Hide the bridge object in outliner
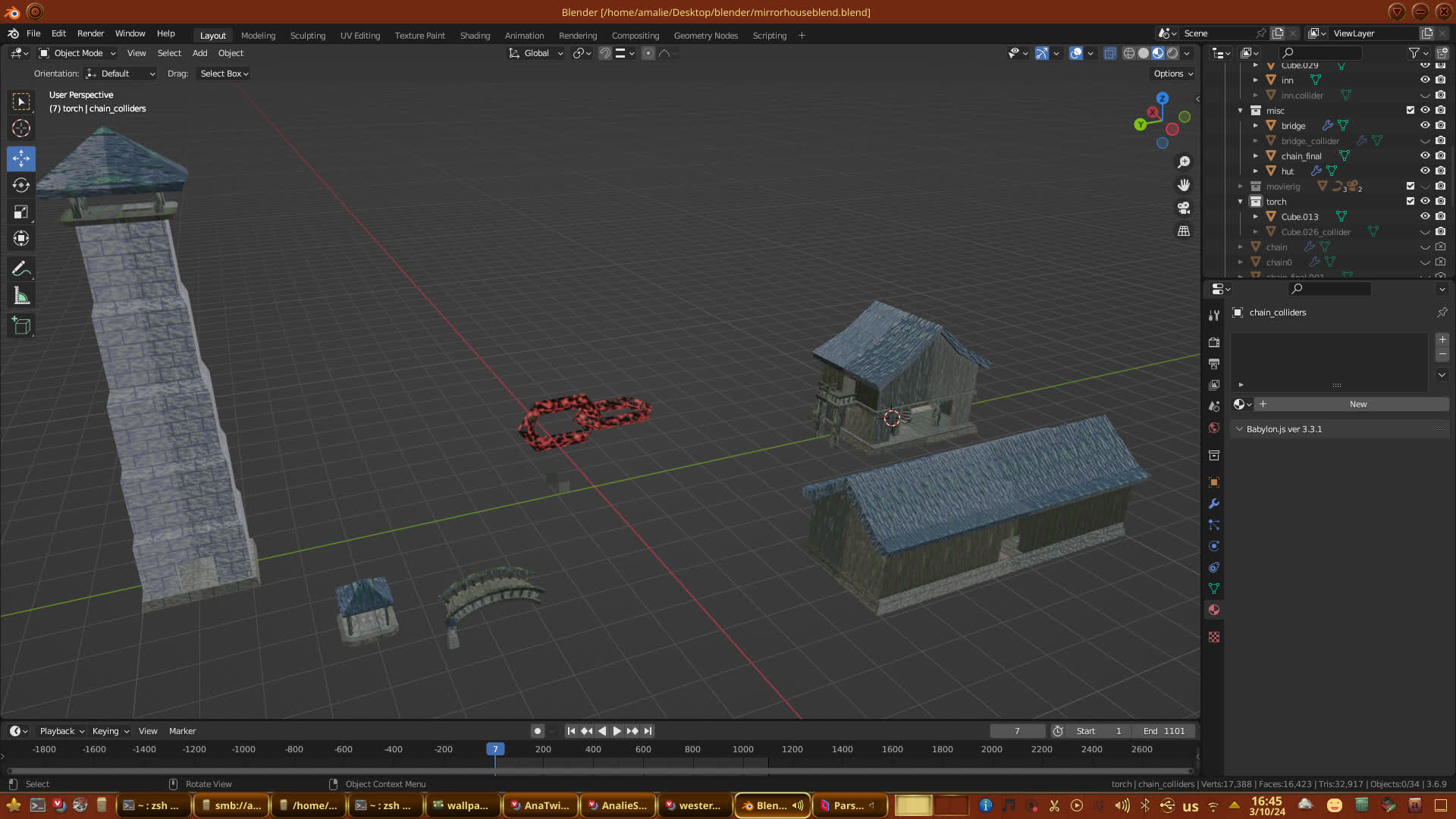 click(1425, 125)
